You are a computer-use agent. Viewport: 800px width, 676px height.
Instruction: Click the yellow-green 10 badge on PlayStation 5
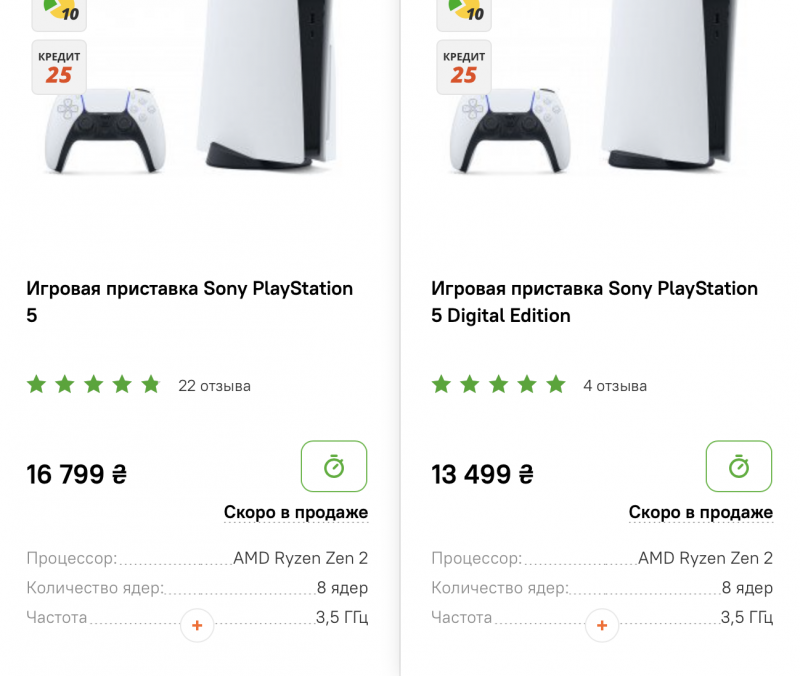tap(59, 10)
